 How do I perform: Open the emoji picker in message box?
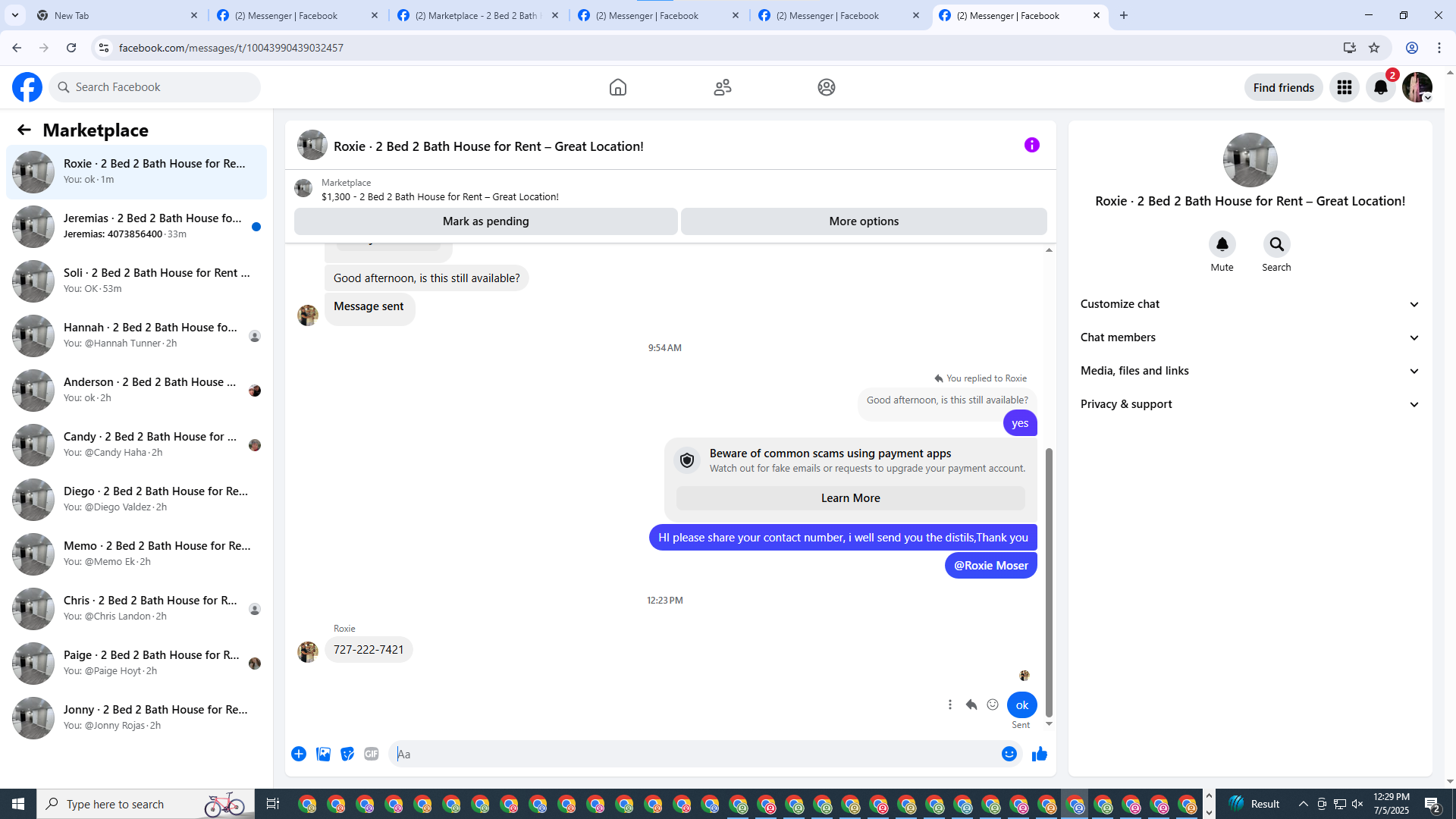(x=1009, y=754)
